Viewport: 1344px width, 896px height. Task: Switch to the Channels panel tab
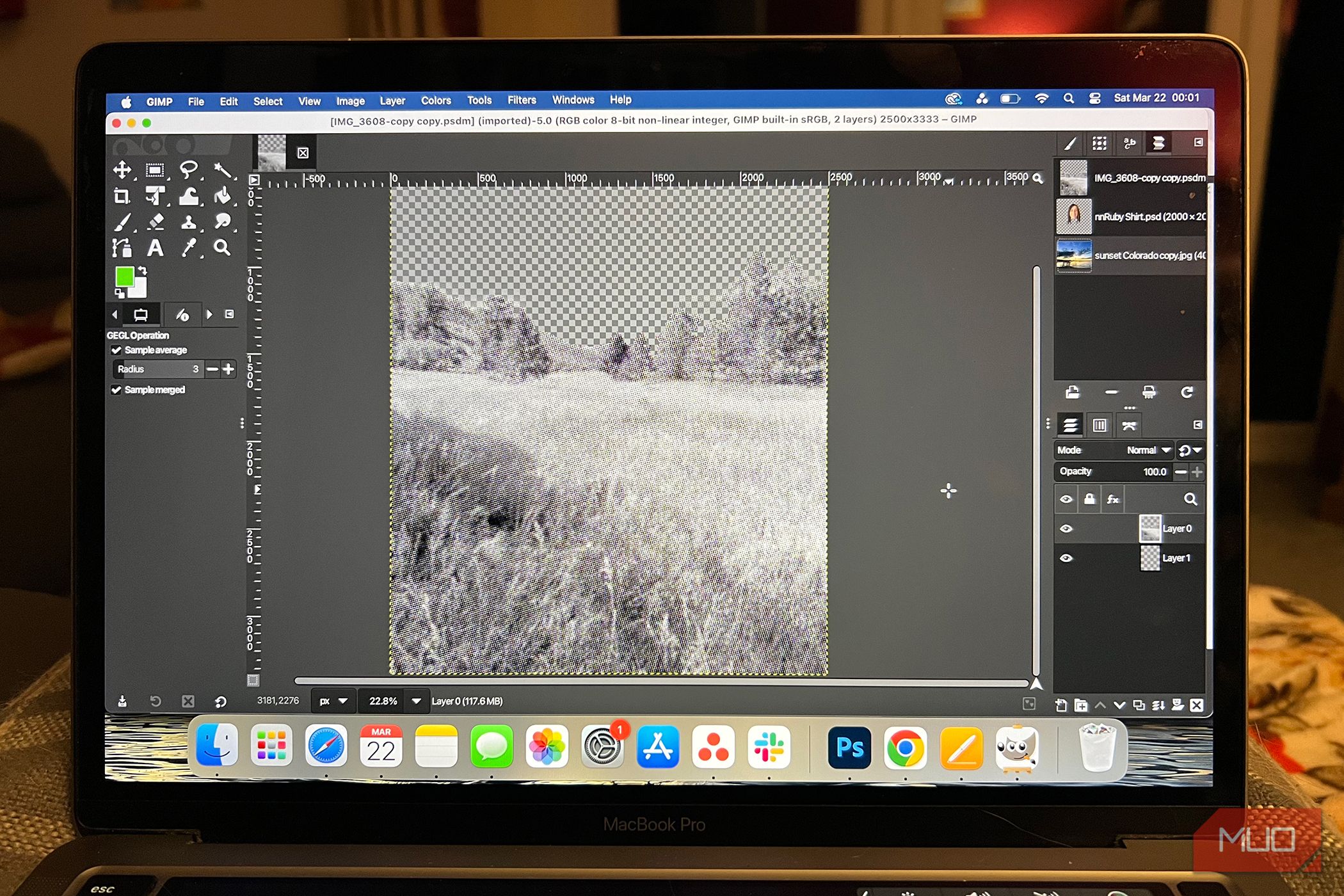pyautogui.click(x=1100, y=424)
